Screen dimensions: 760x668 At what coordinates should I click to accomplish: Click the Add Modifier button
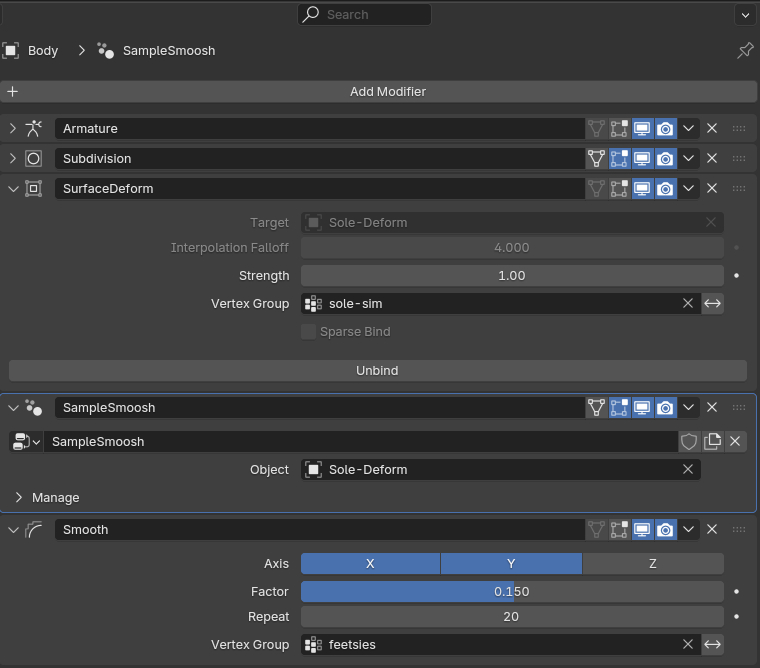point(387,91)
